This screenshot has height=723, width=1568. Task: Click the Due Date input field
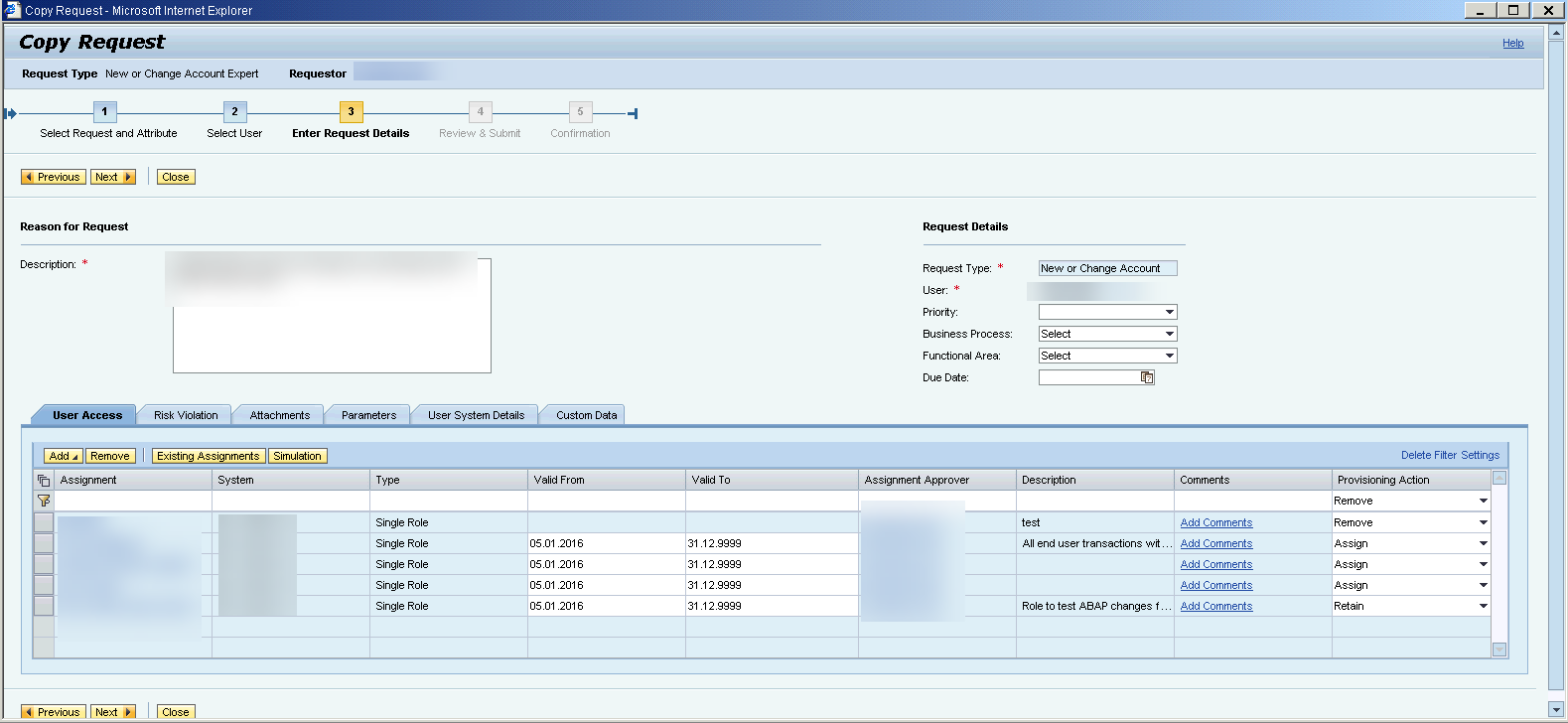(x=1089, y=377)
